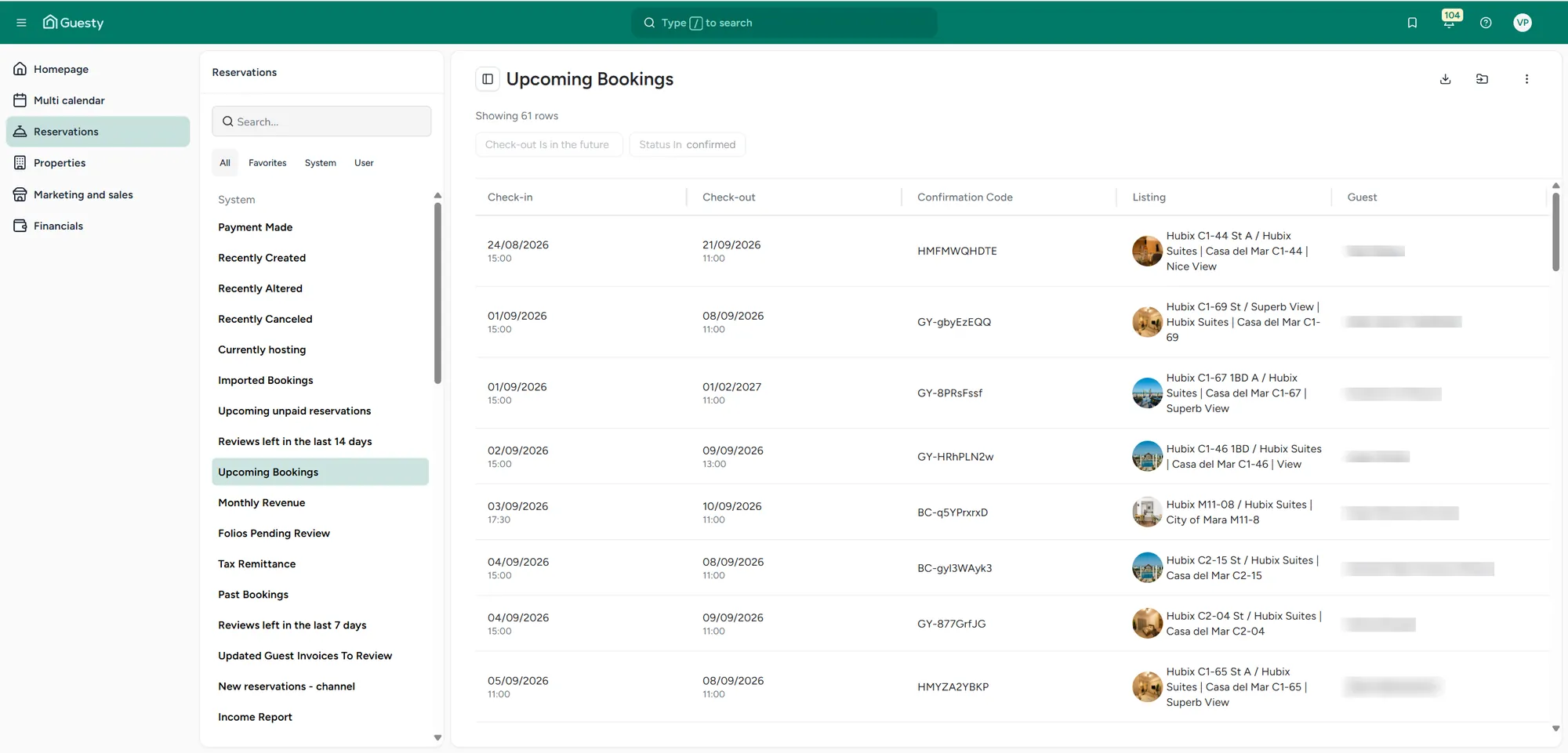Click the download report icon

(x=1445, y=79)
